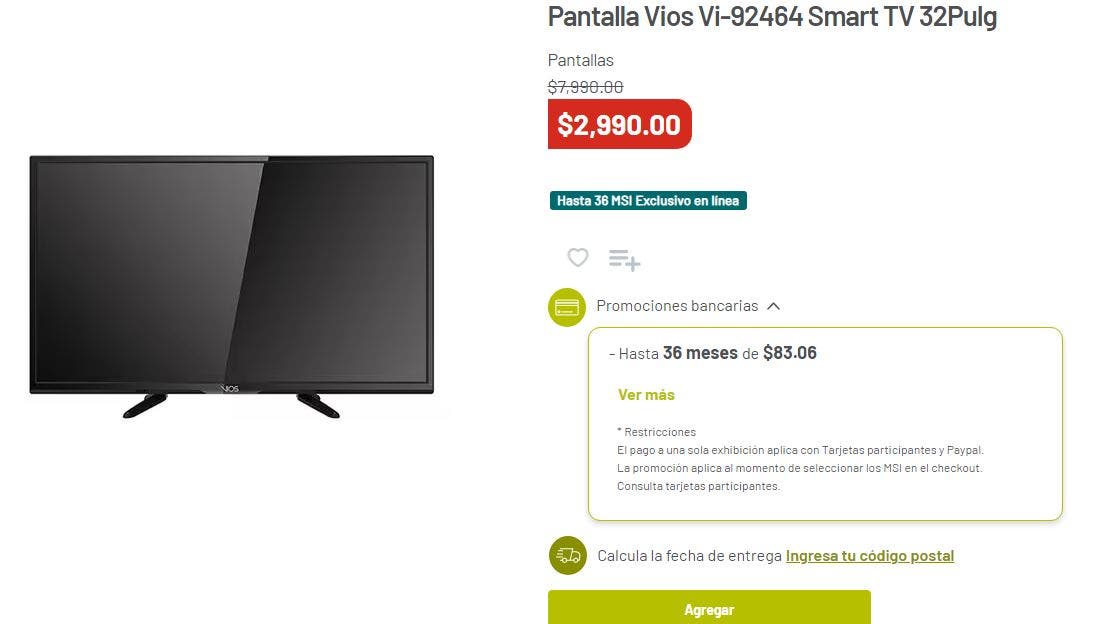Open the Vios TV product image
Screen dimensions: 1111x624
coord(232,286)
